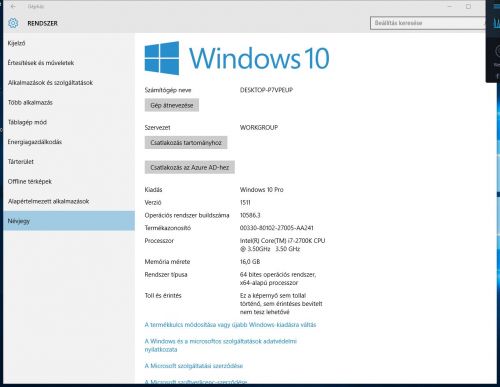The image size is (500, 387).
Task: Open the termékkulcs módosítása link
Action: pos(230,325)
